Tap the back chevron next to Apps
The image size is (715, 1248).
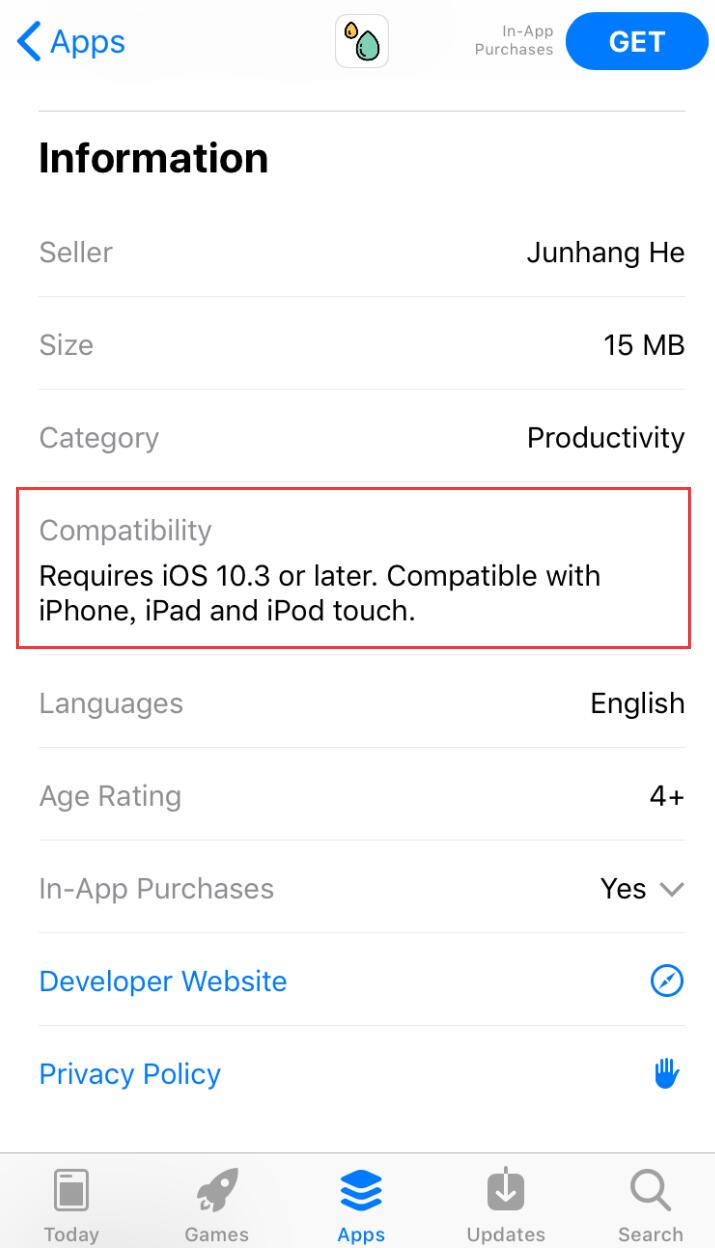(27, 42)
